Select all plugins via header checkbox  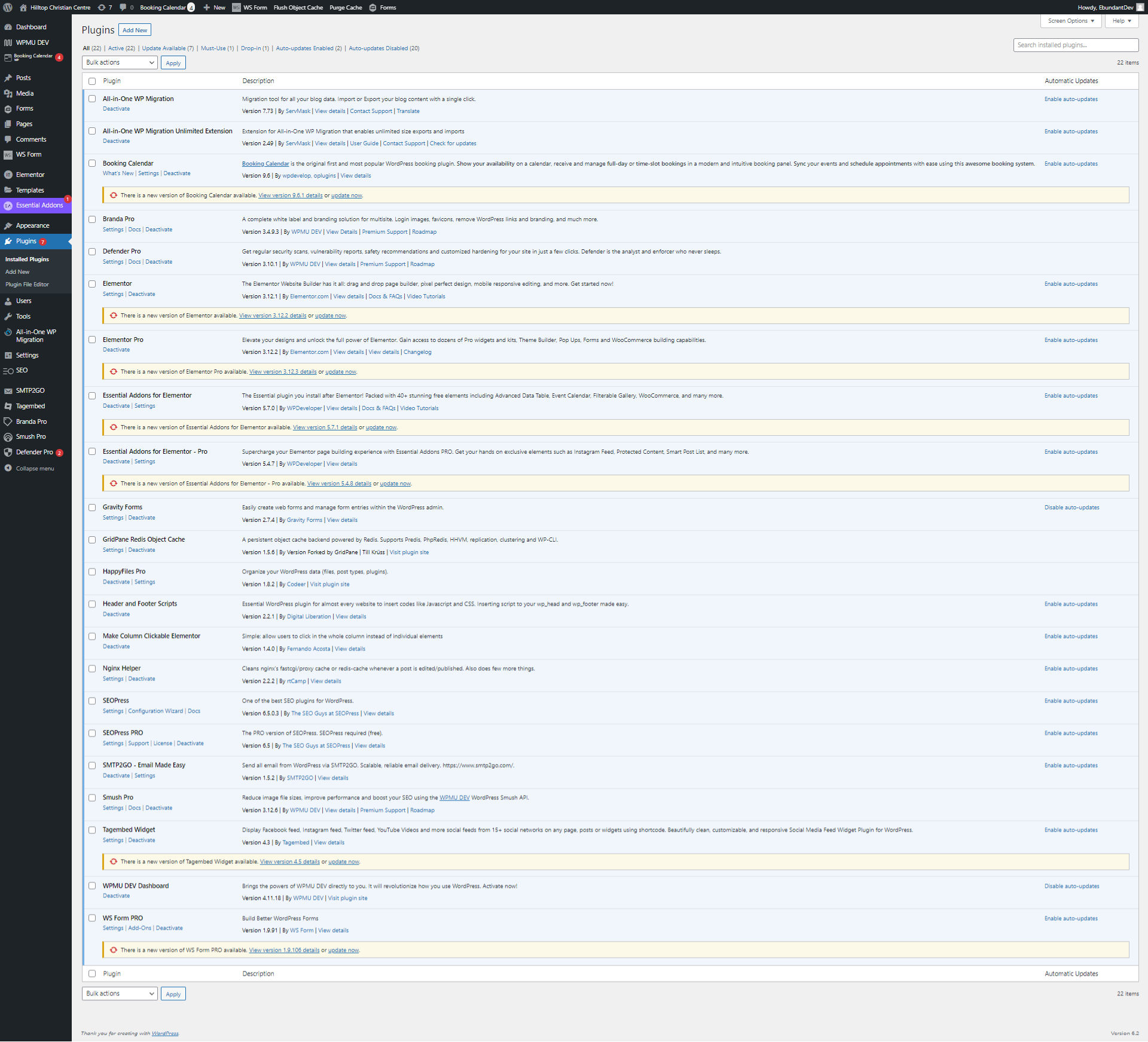92,81
